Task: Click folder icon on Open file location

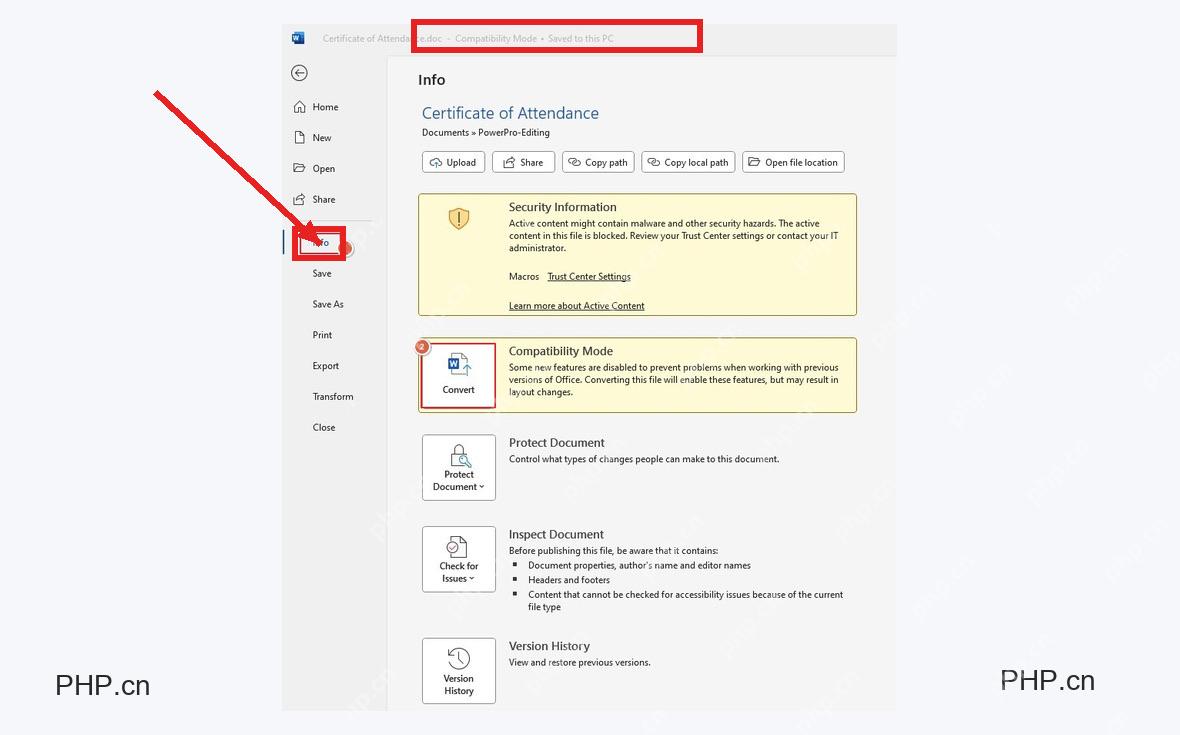Action: click(x=754, y=162)
